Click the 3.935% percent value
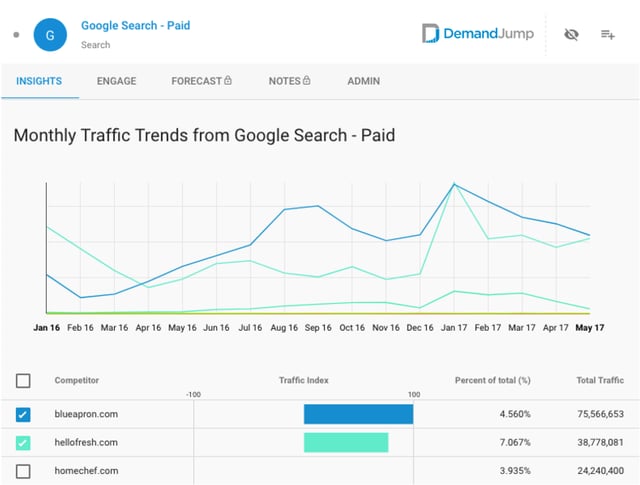The image size is (640, 485). tap(515, 471)
